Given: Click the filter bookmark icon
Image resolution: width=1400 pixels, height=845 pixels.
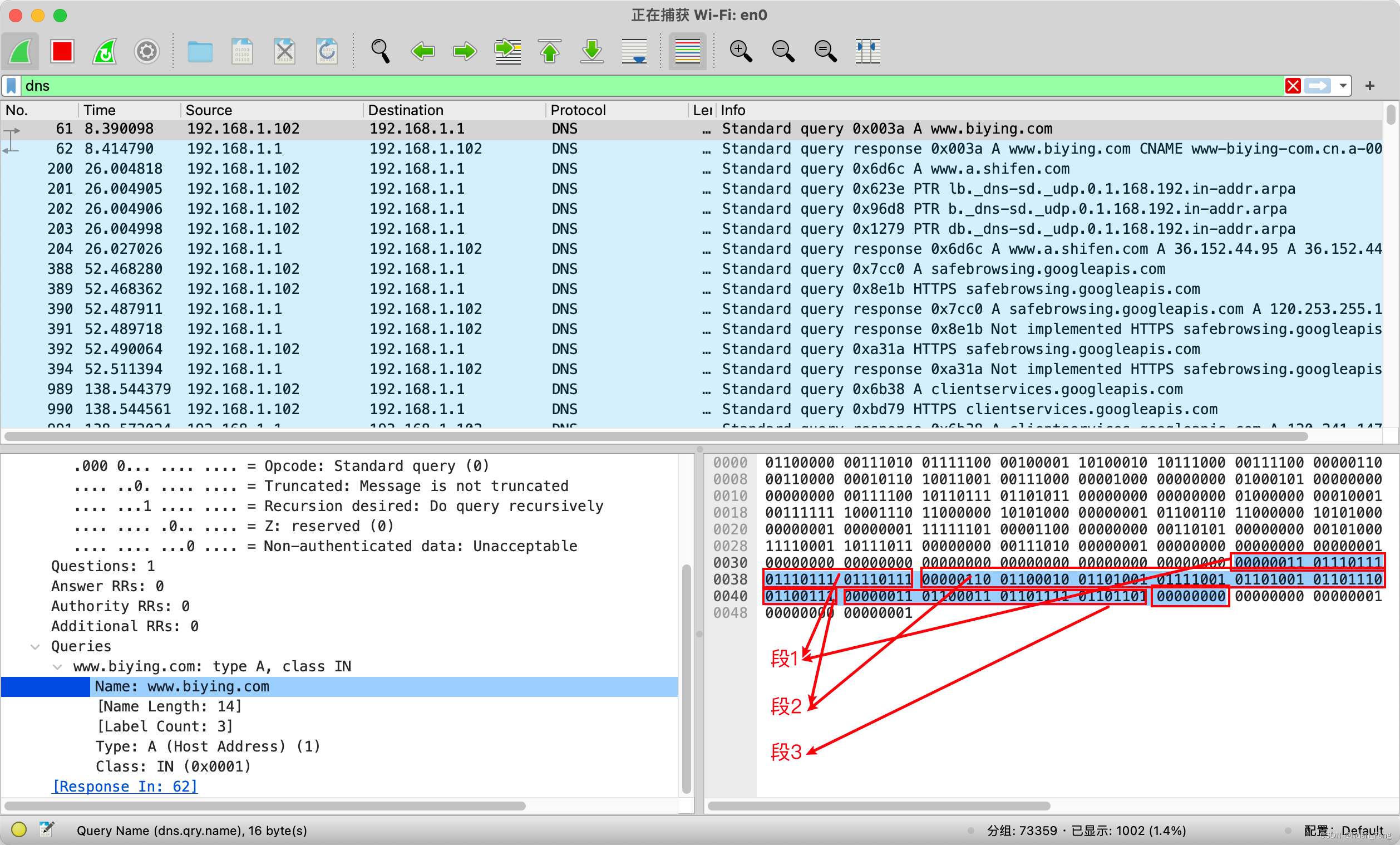Looking at the screenshot, I should pyautogui.click(x=11, y=86).
